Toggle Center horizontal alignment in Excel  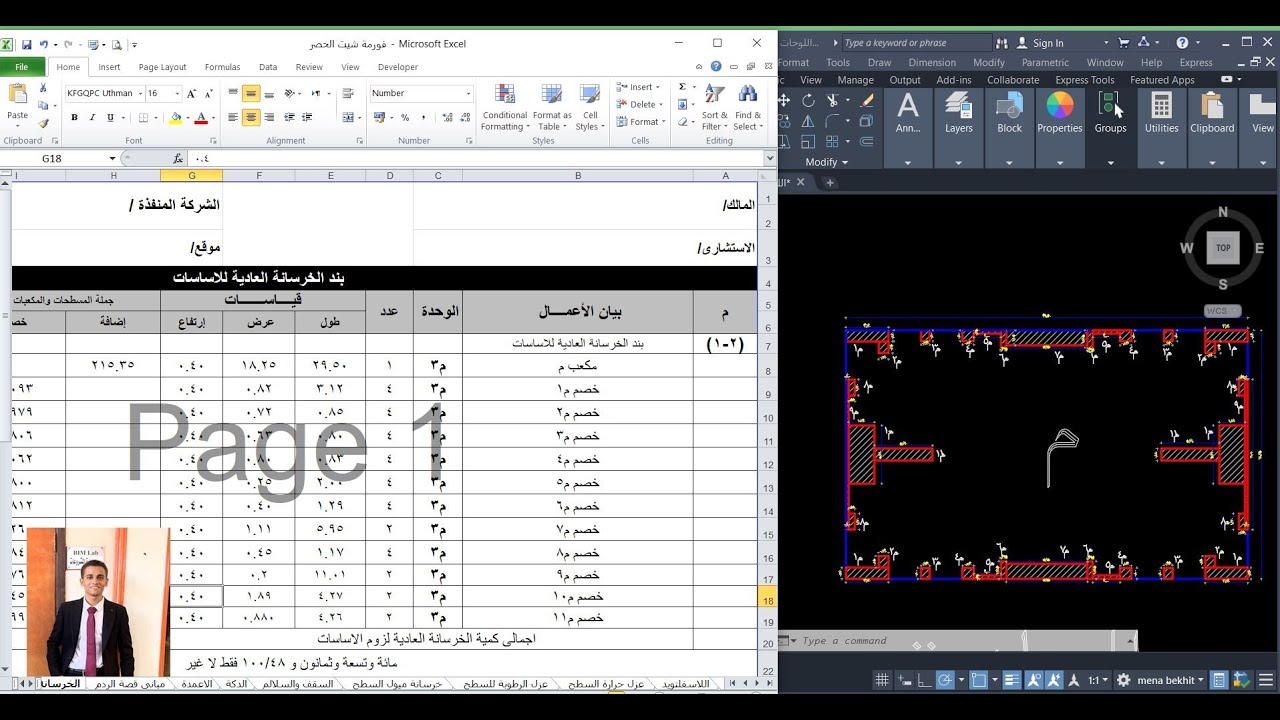(251, 117)
